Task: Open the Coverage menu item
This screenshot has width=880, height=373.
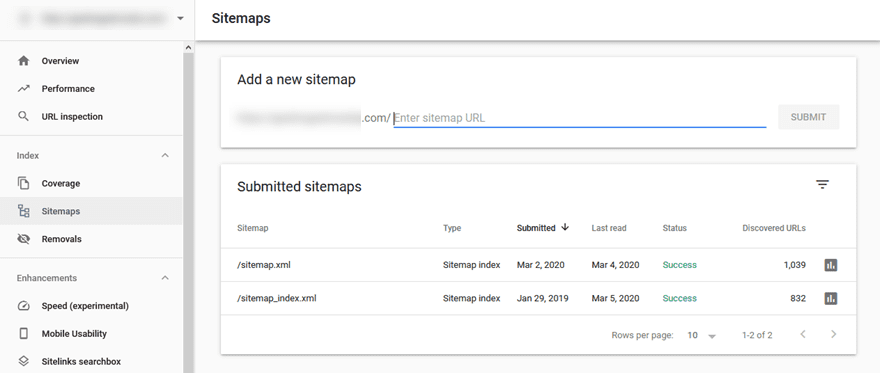Action: click(91, 183)
